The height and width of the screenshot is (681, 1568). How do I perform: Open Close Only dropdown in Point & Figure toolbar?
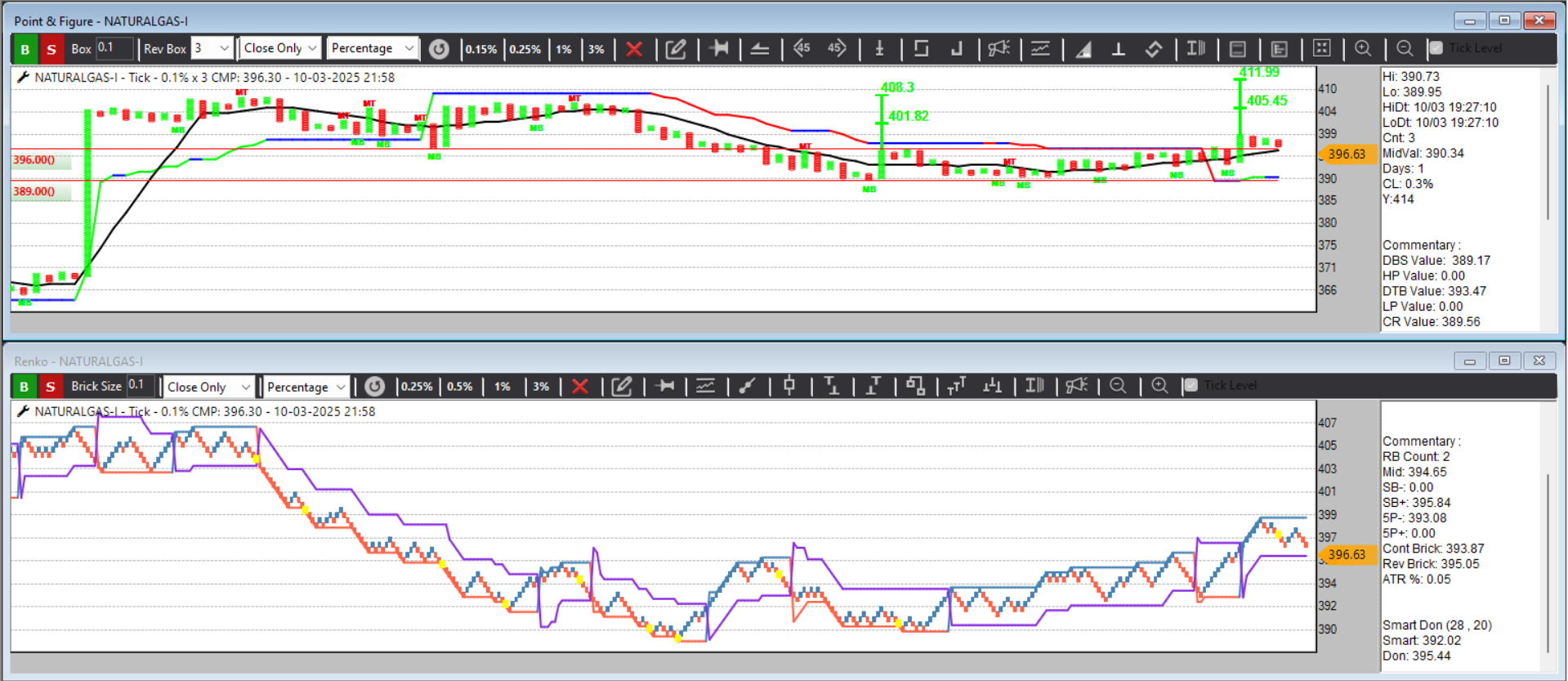point(280,48)
